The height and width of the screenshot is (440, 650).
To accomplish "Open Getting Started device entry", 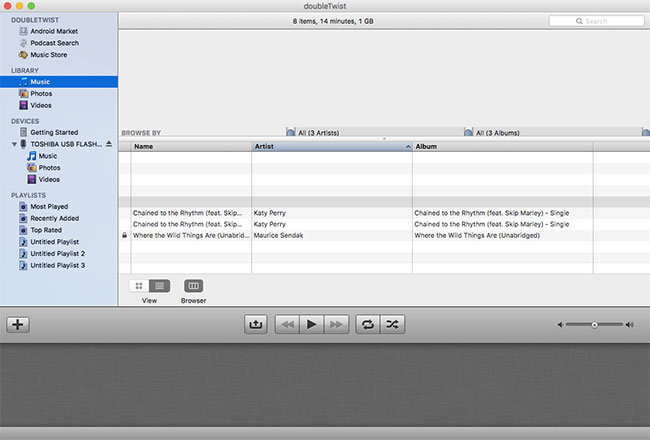I will click(54, 132).
